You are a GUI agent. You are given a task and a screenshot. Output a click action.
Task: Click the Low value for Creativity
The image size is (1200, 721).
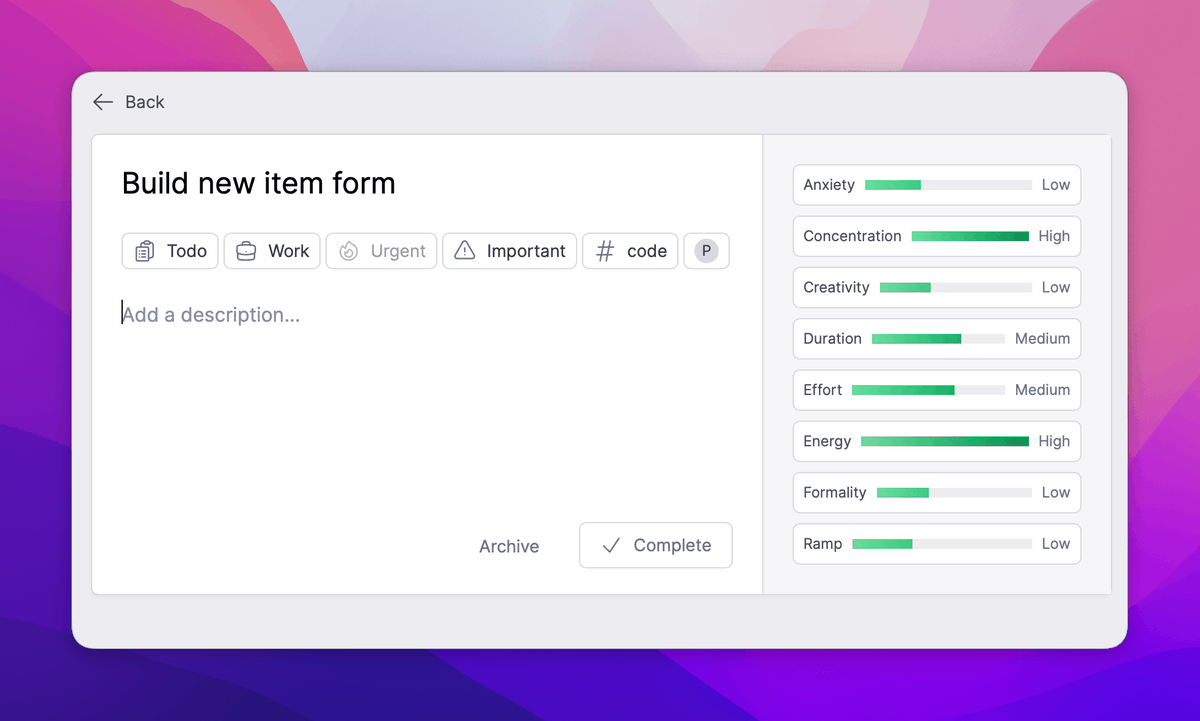1056,287
